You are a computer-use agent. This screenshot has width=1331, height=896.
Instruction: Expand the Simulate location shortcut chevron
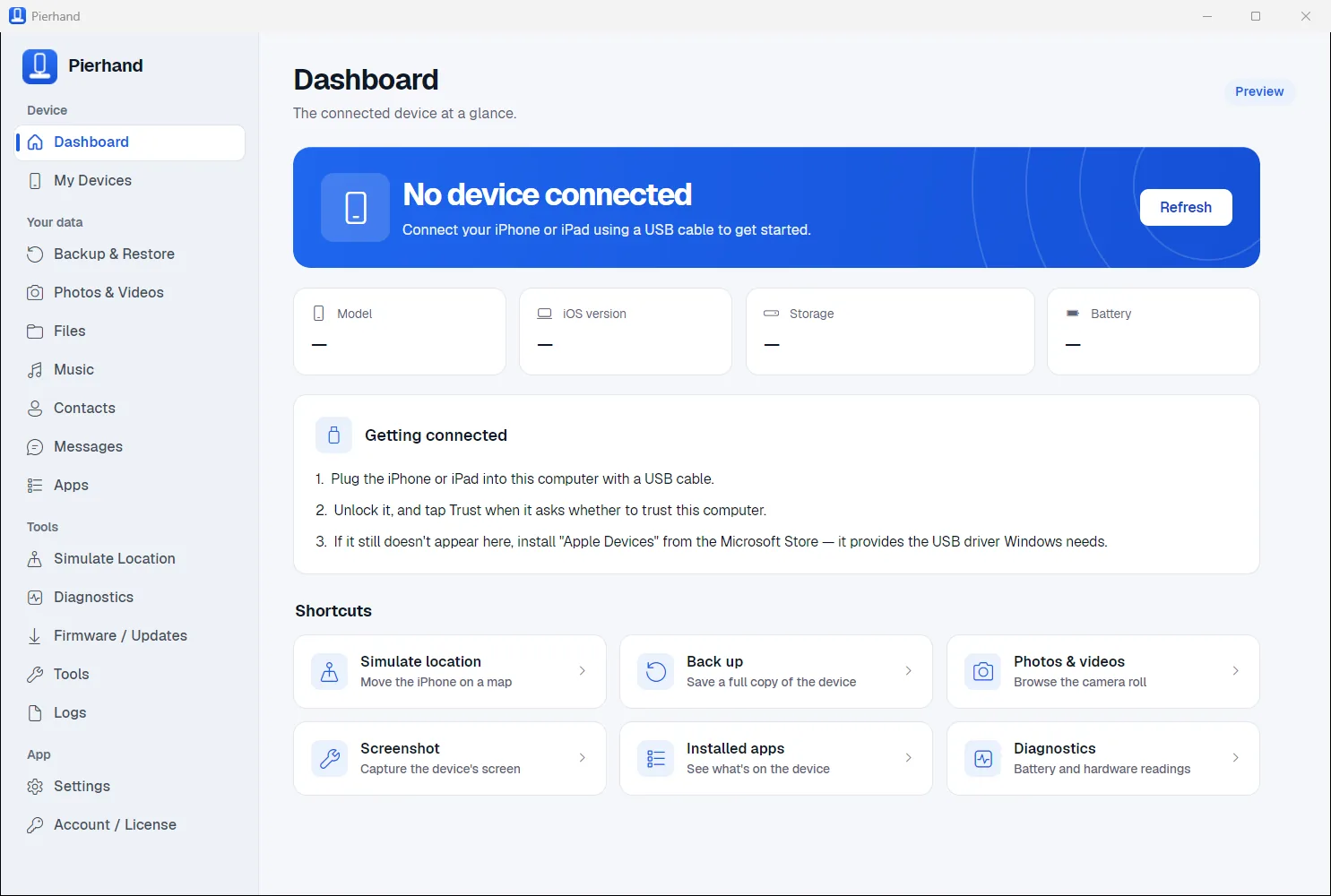pyautogui.click(x=583, y=671)
